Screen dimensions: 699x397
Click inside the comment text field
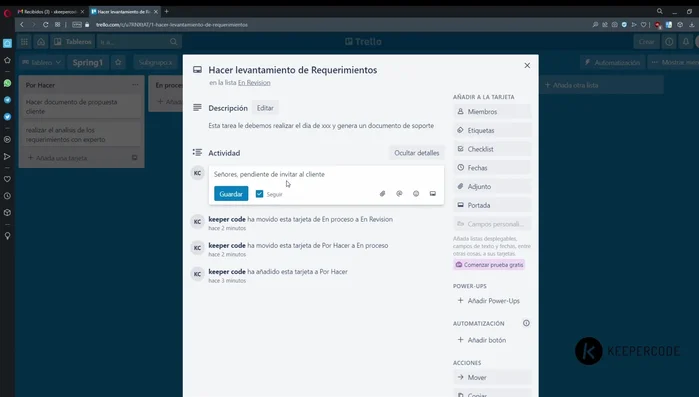click(x=326, y=174)
